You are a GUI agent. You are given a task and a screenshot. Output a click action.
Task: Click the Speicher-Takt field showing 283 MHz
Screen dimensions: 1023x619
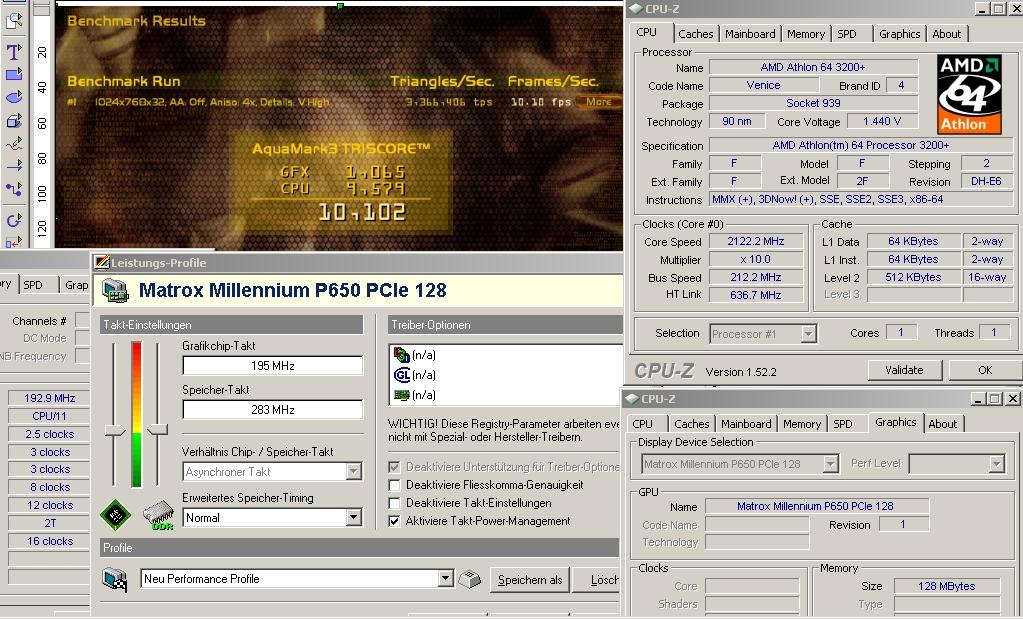(x=273, y=410)
